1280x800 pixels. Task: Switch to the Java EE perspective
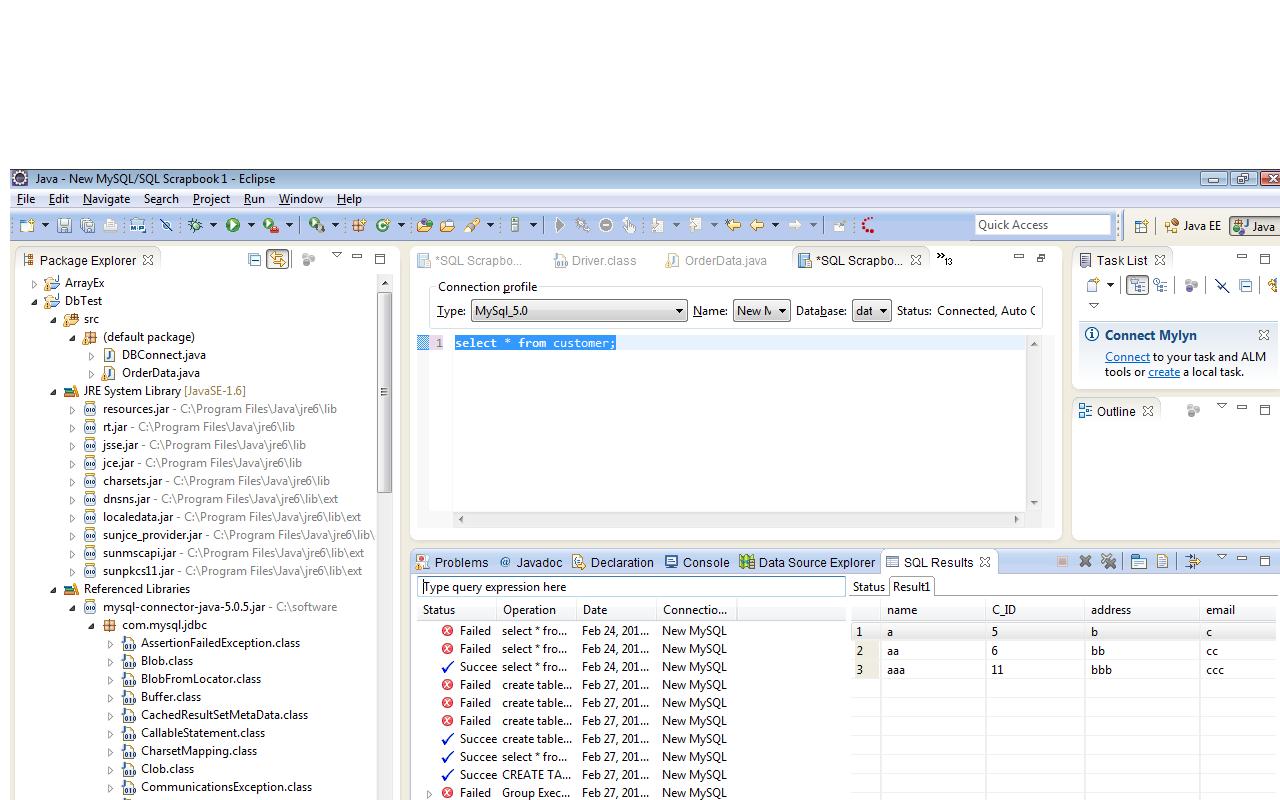(x=1192, y=226)
